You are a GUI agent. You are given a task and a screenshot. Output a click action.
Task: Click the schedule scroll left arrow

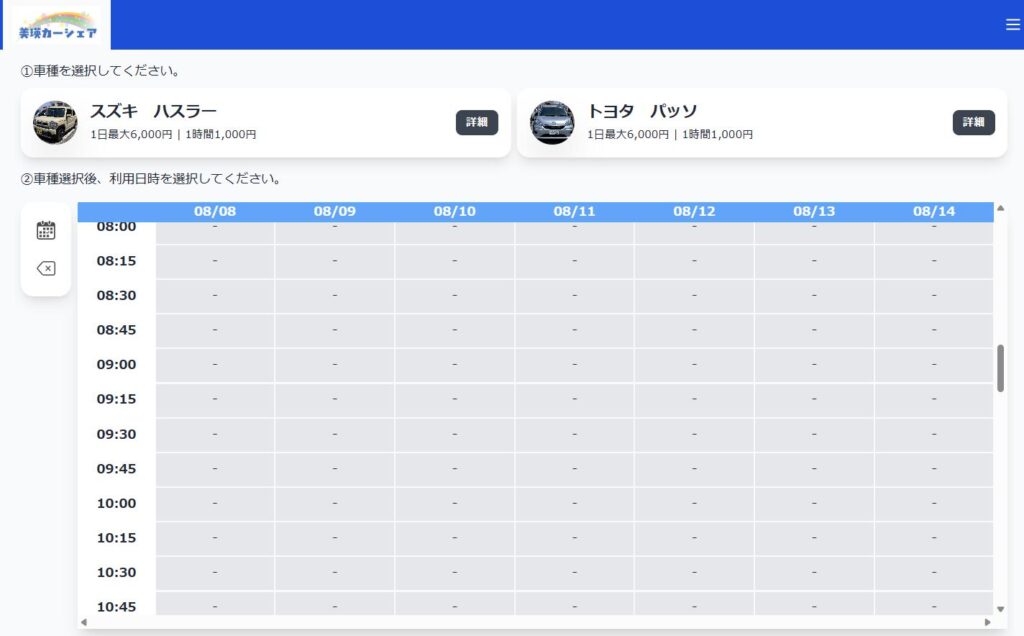point(84,622)
